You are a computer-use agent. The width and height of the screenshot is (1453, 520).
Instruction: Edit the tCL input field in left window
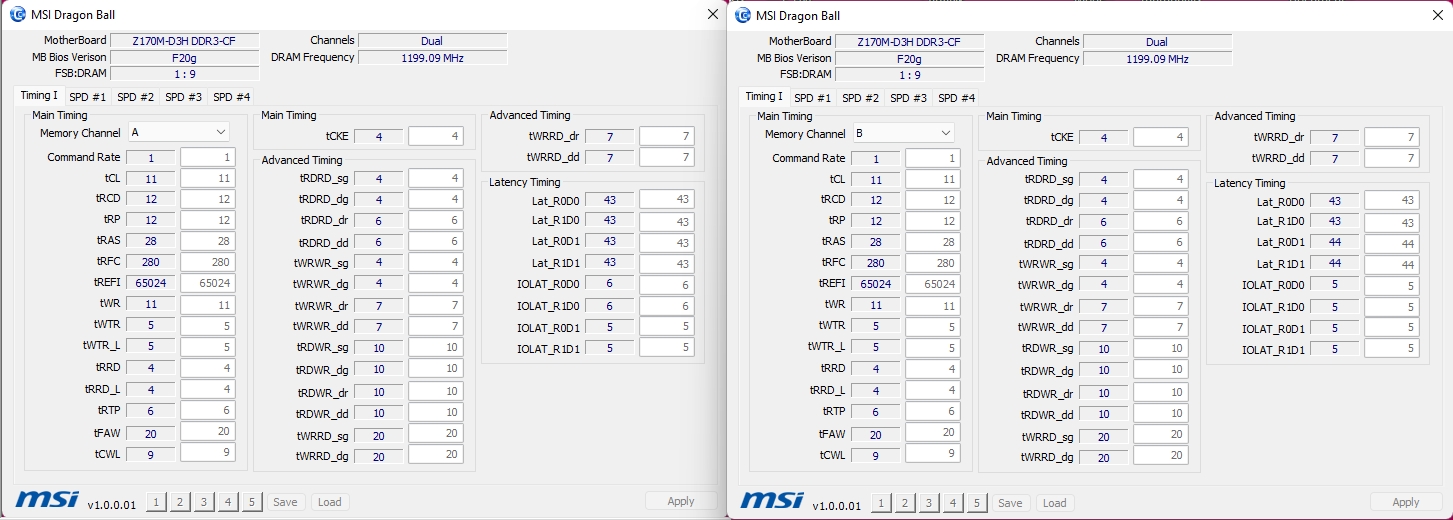point(208,178)
